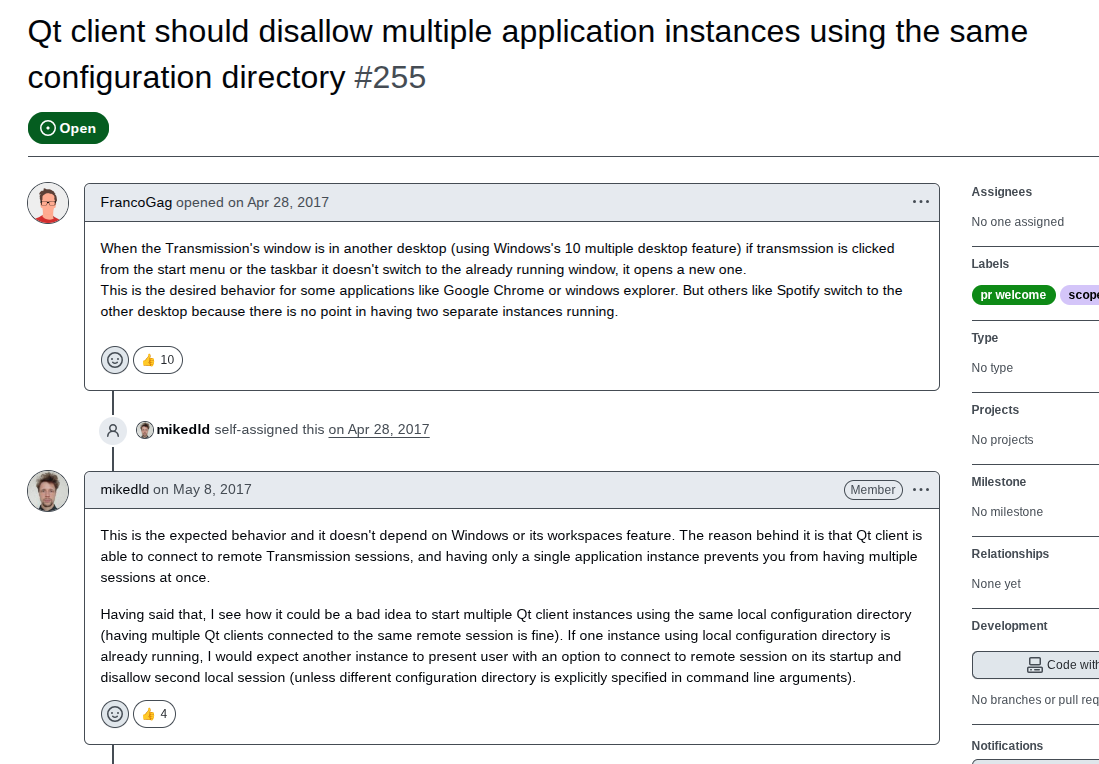Click FrancoGag's avatar picture
Image resolution: width=1099 pixels, height=764 pixels.
coord(48,203)
